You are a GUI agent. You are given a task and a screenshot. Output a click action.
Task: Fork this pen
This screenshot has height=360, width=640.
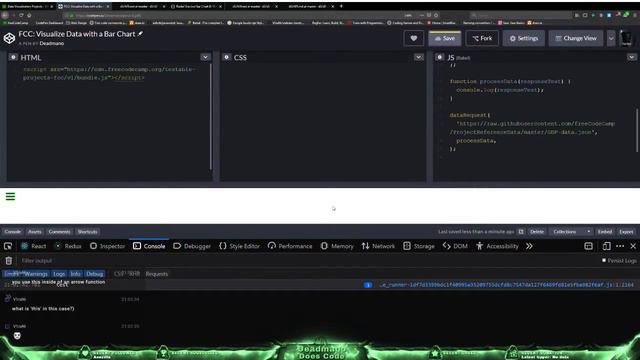point(482,38)
